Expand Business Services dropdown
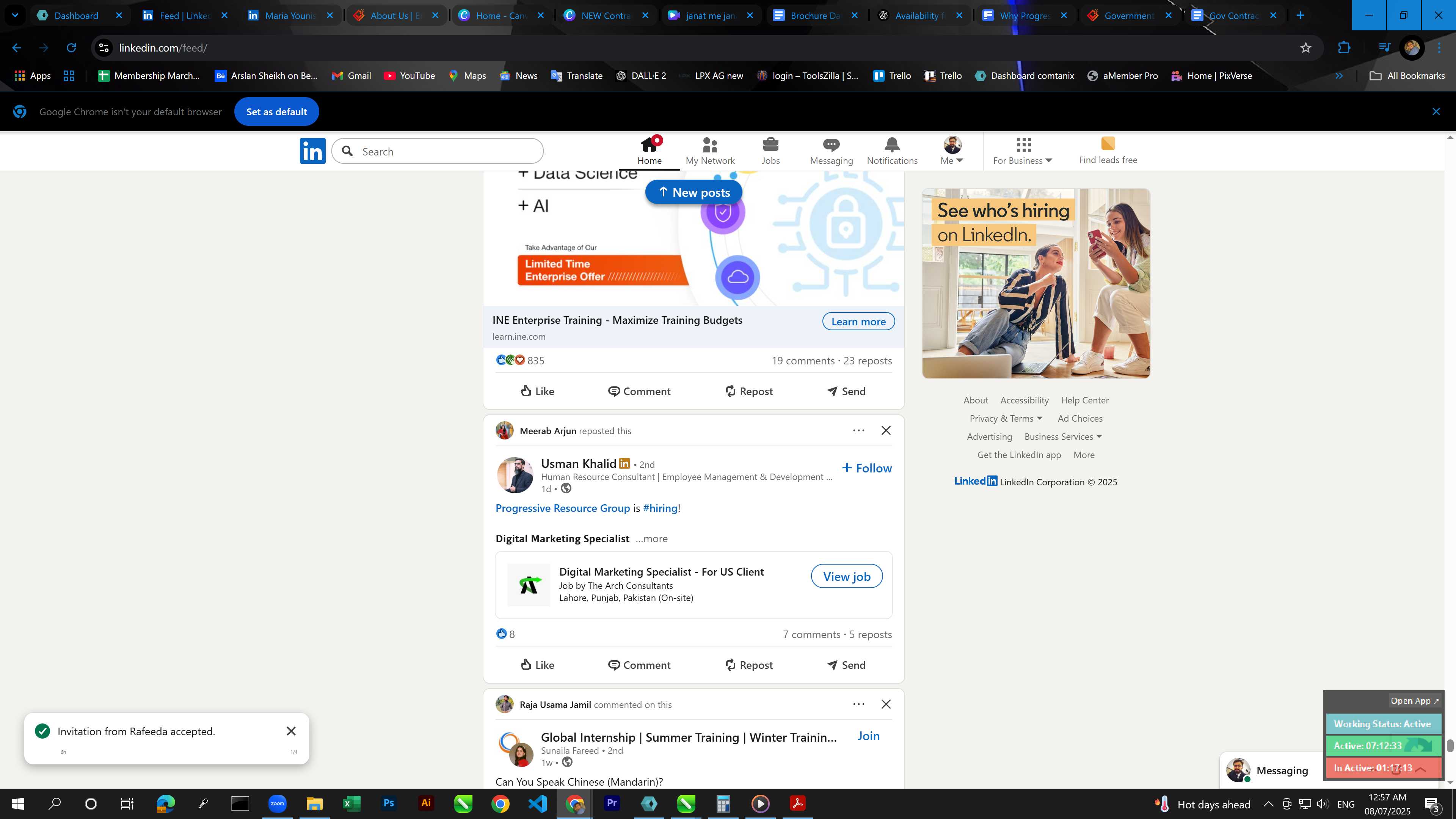The width and height of the screenshot is (1456, 819). [1063, 437]
